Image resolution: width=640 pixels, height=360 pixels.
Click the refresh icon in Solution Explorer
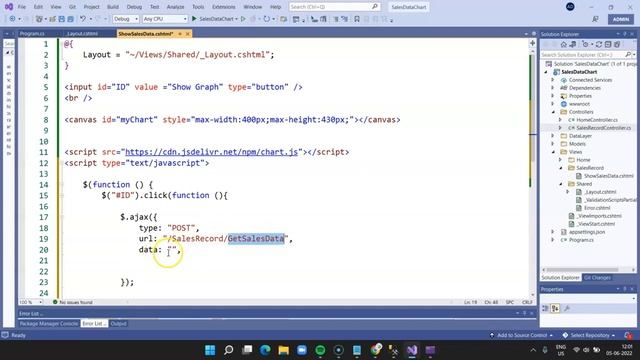point(599,44)
